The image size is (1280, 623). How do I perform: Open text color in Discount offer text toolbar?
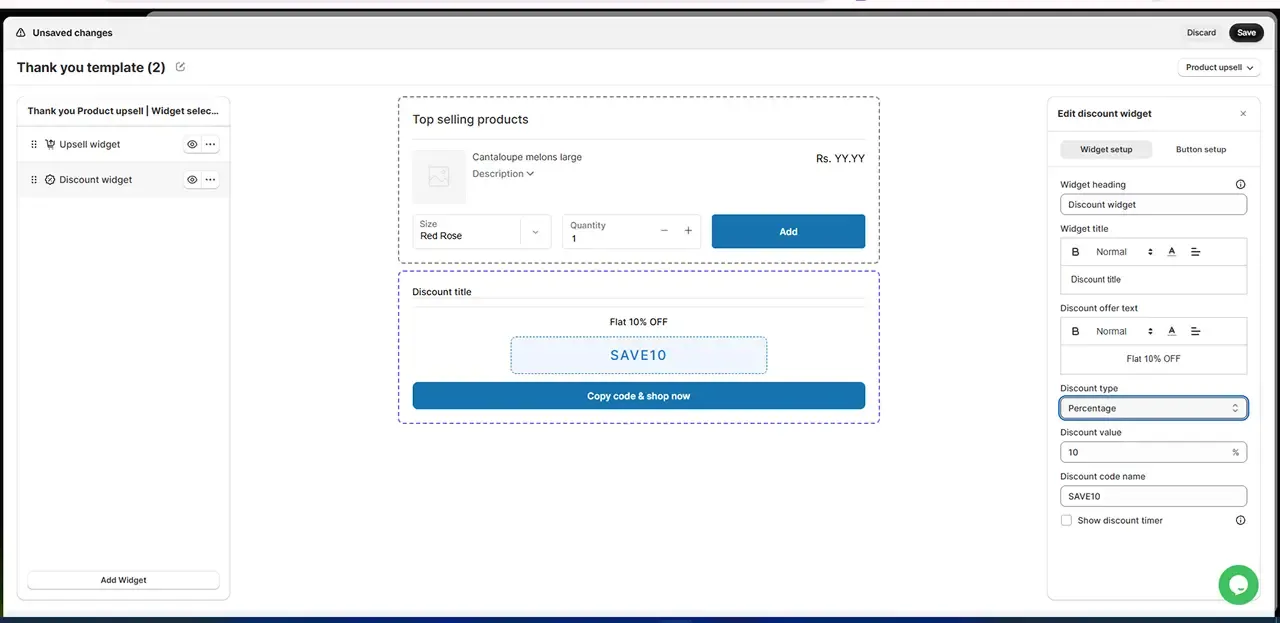pyautogui.click(x=1171, y=332)
